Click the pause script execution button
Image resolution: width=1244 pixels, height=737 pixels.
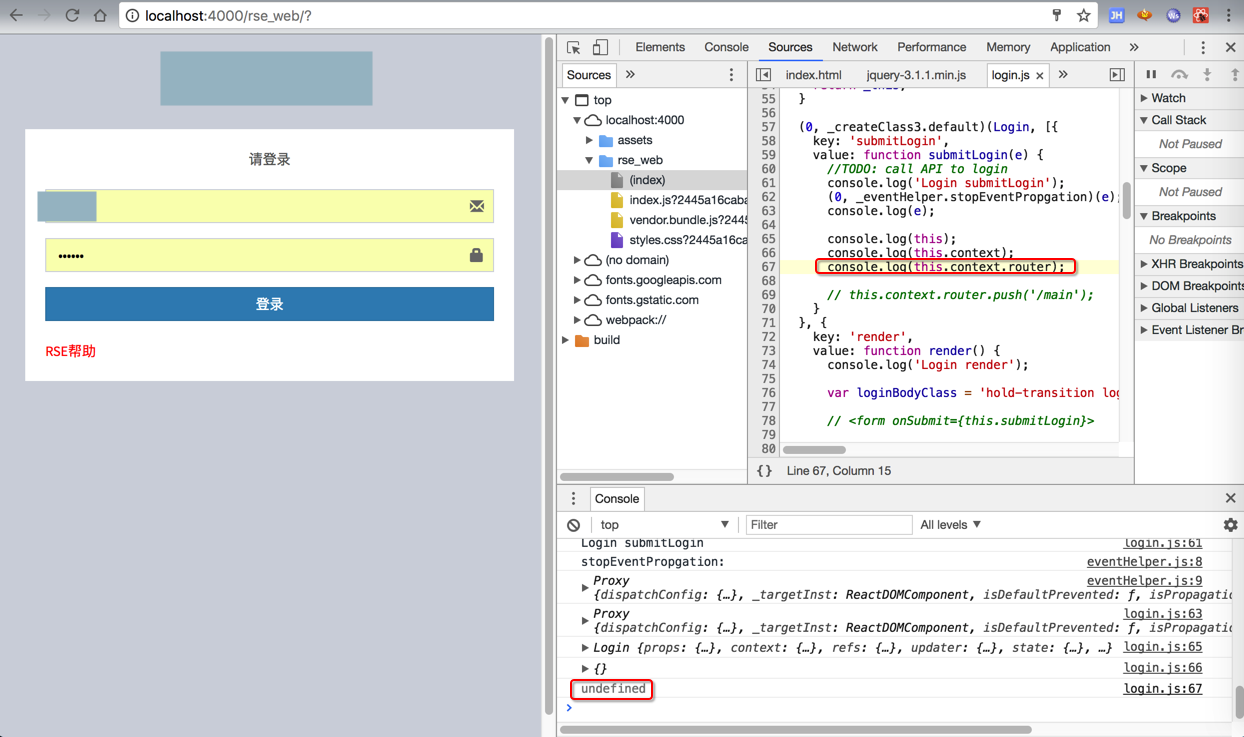1151,75
